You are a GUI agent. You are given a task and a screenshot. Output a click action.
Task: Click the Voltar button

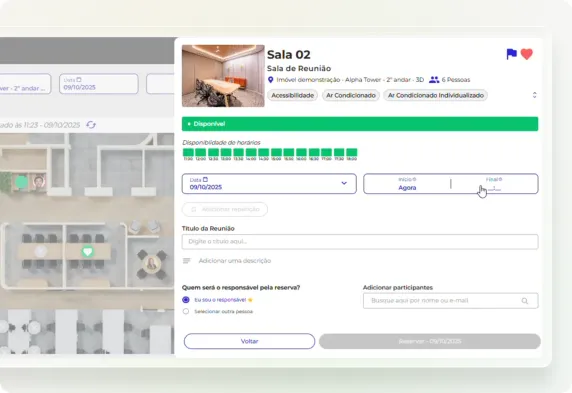click(250, 341)
